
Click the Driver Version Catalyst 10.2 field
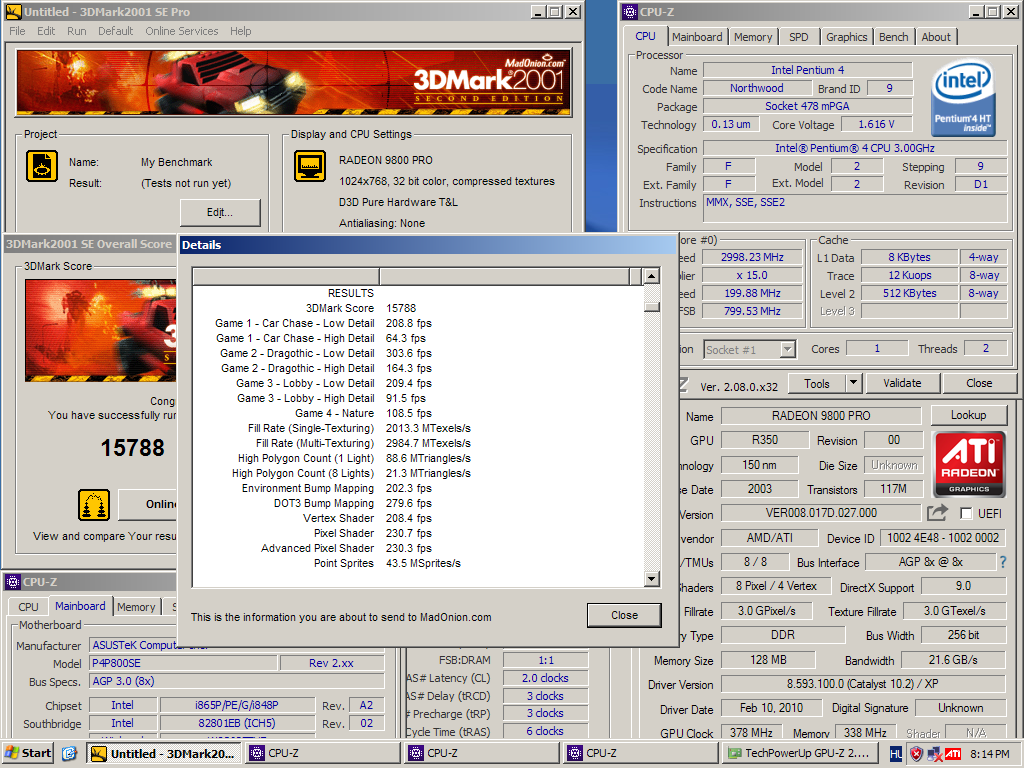862,684
